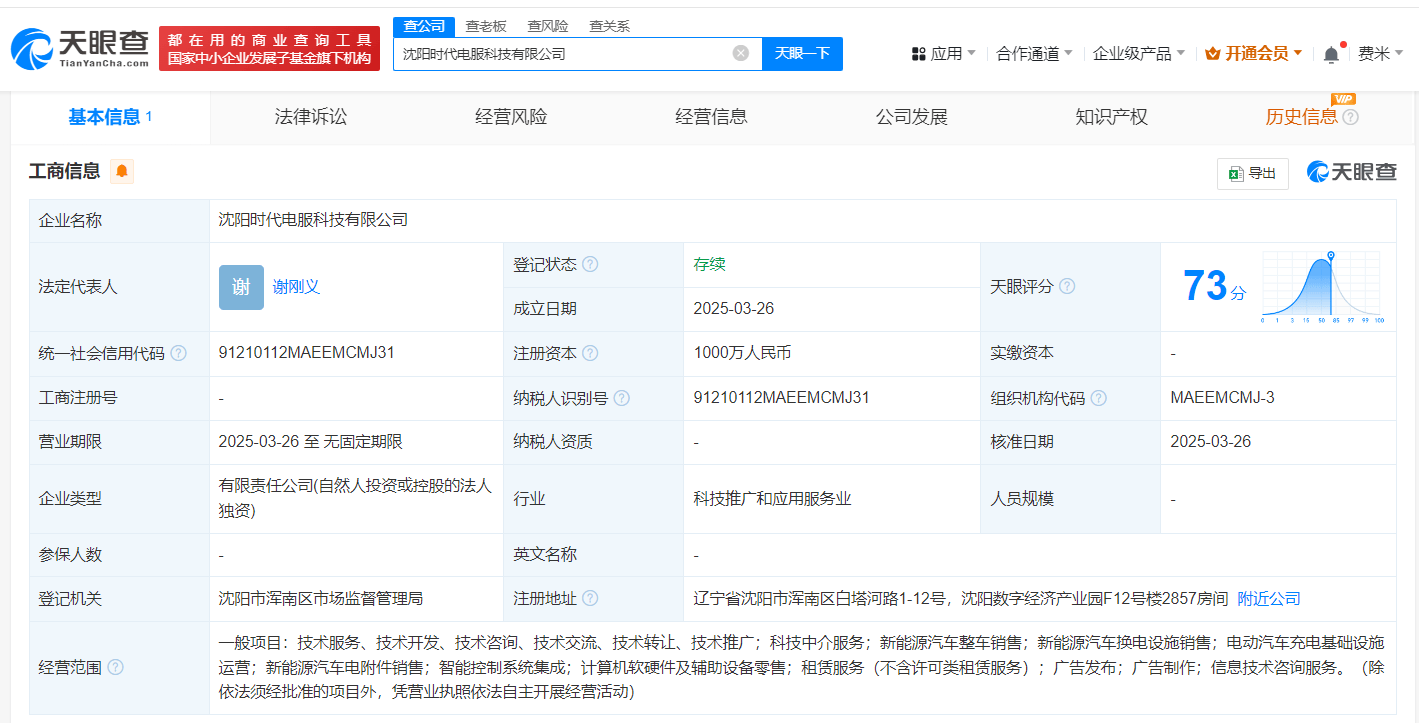Click help icon next to 经营范围

(115, 667)
